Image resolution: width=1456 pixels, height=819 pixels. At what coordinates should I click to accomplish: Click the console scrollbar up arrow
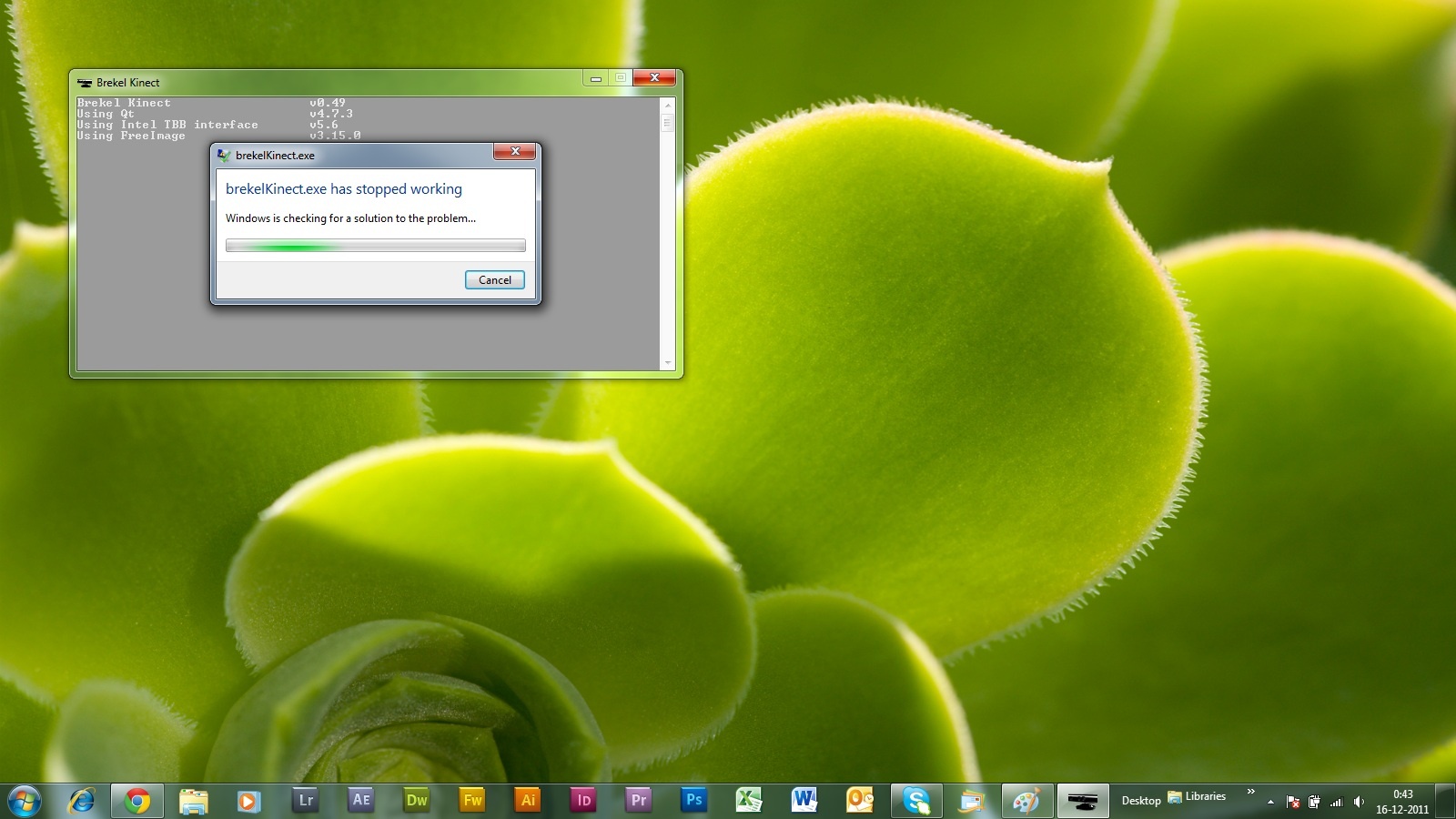pyautogui.click(x=668, y=105)
